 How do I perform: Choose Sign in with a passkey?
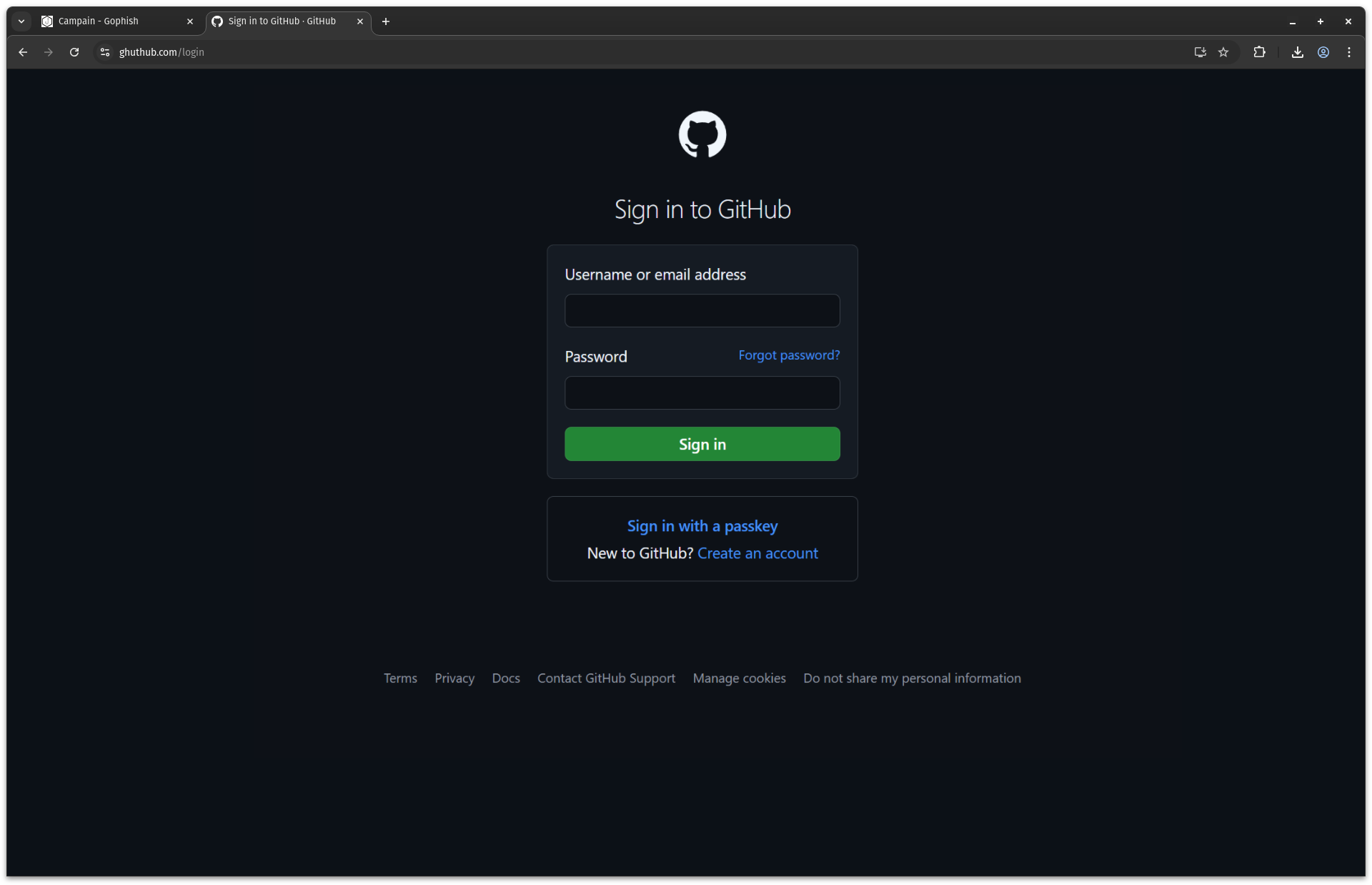[x=702, y=526]
